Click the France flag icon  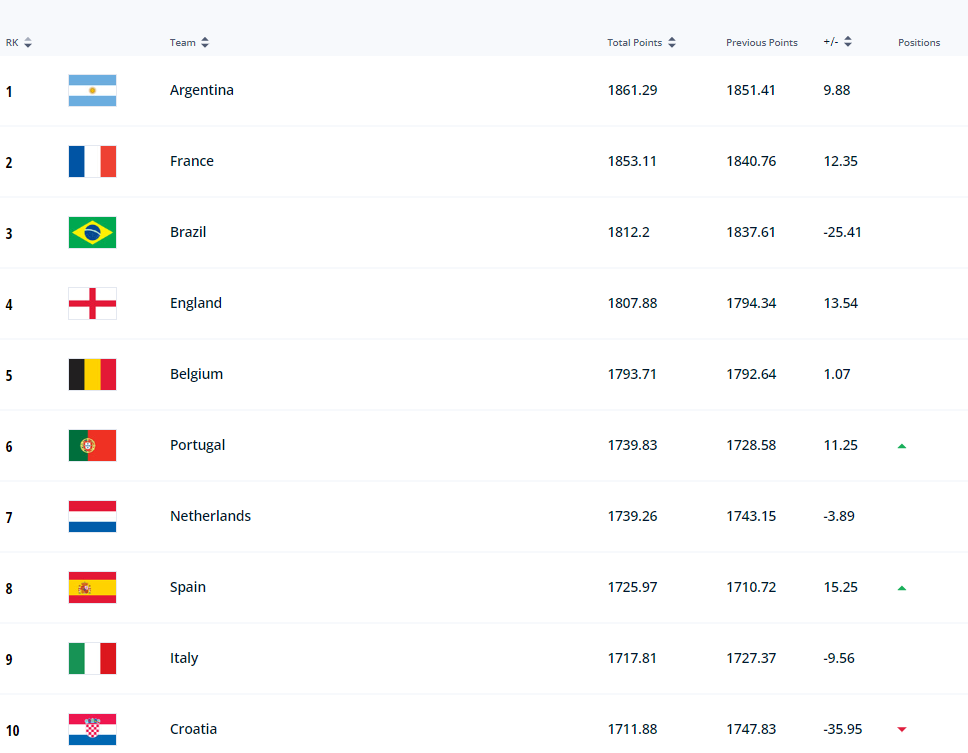click(92, 162)
